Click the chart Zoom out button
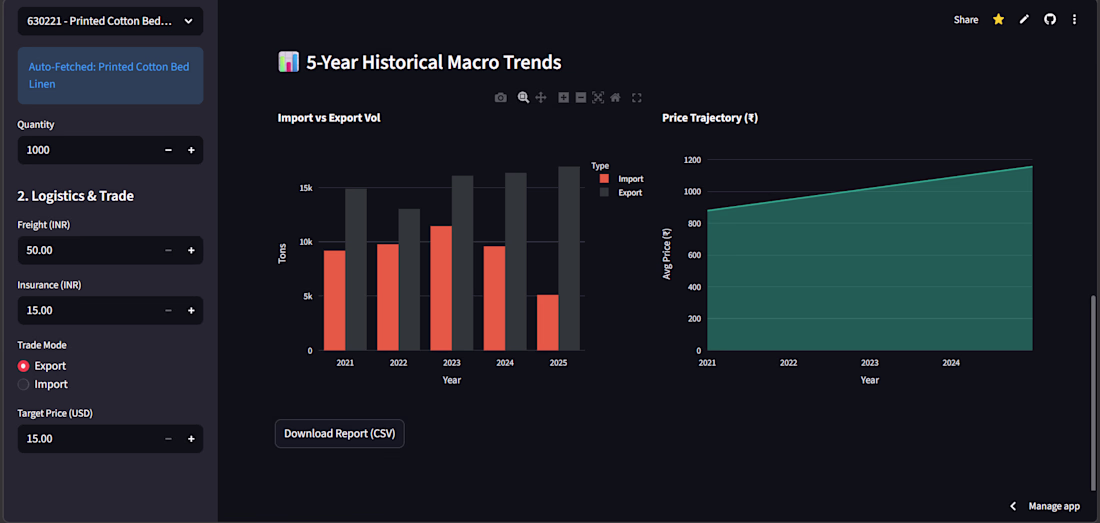The height and width of the screenshot is (523, 1100). 581,97
